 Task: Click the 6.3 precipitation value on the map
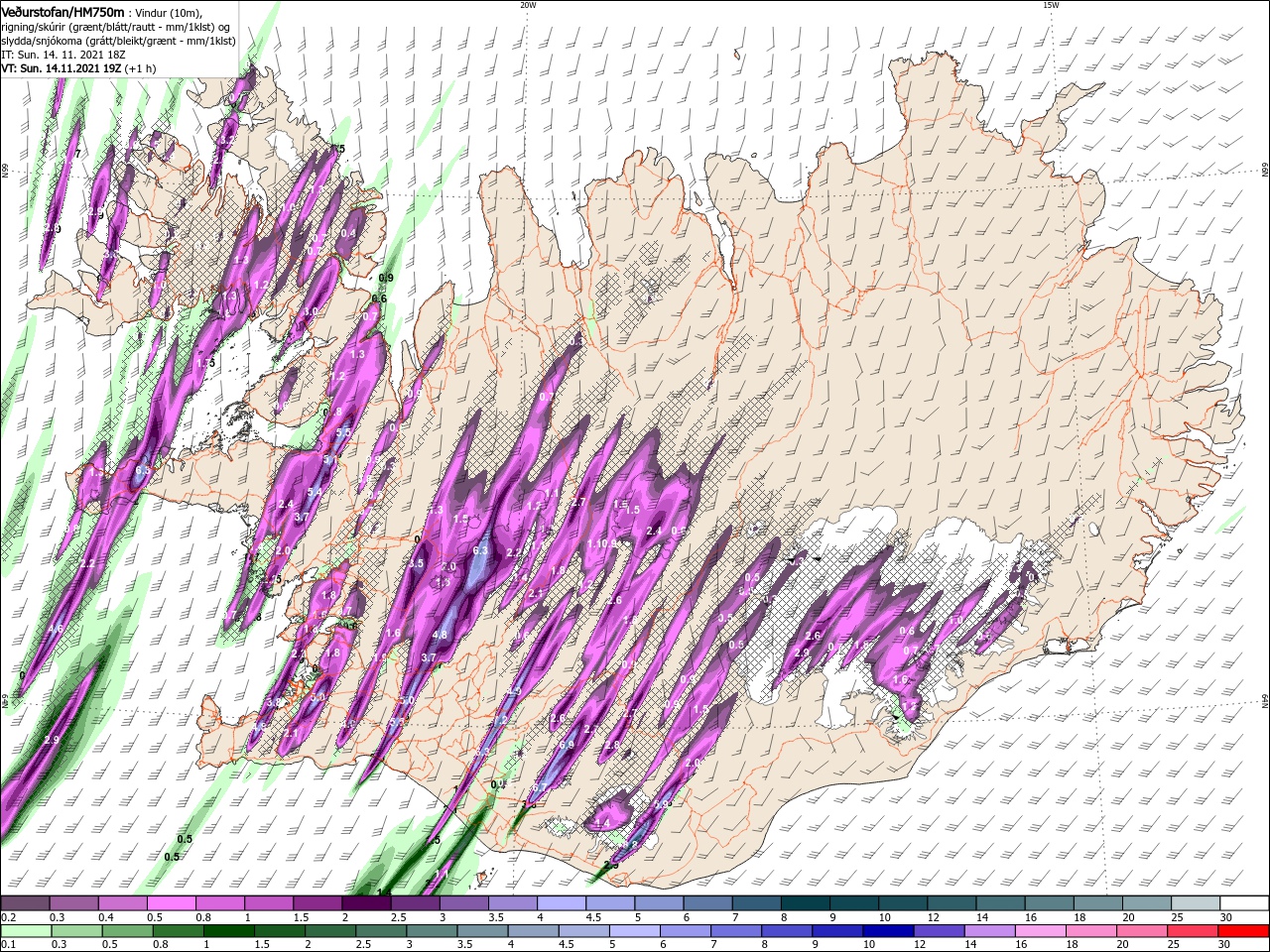pos(482,550)
